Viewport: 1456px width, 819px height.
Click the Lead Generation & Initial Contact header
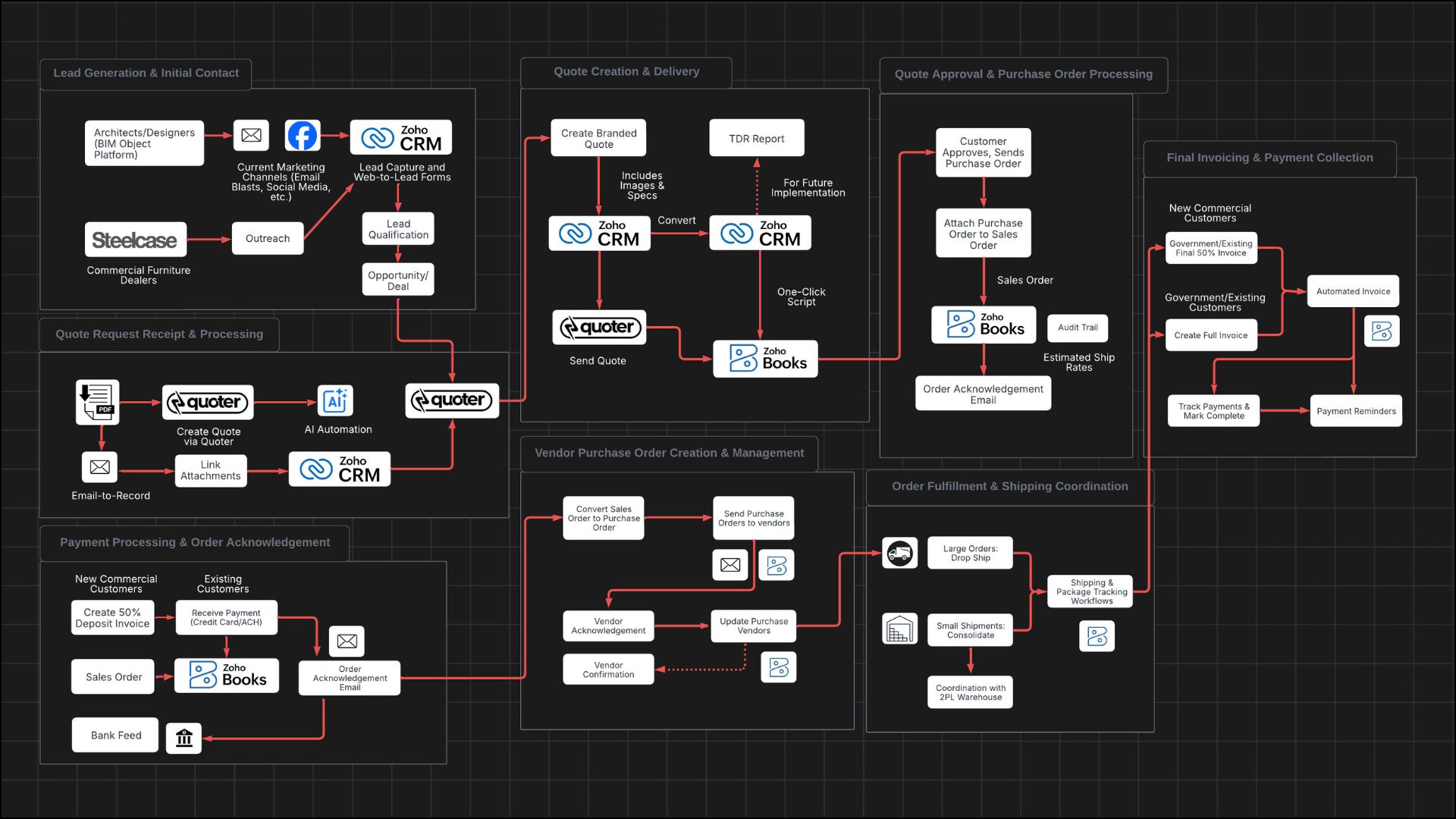[x=146, y=74]
